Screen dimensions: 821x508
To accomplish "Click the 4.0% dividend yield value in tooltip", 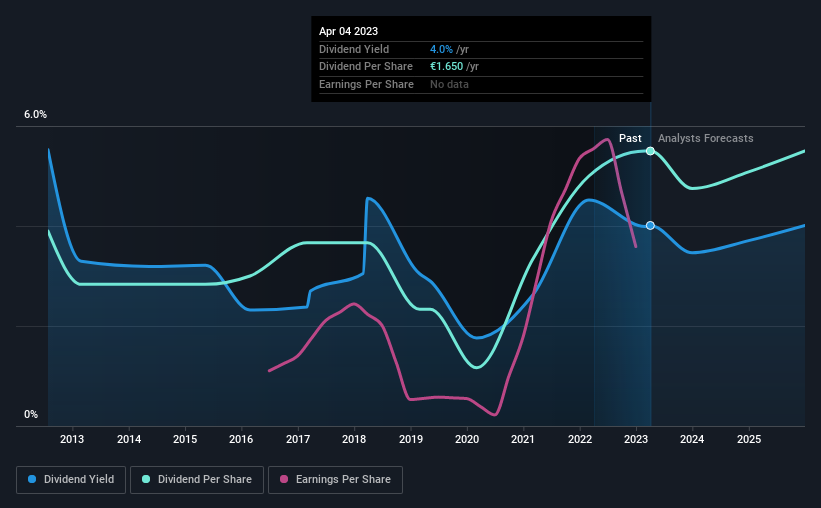I will 441,49.
